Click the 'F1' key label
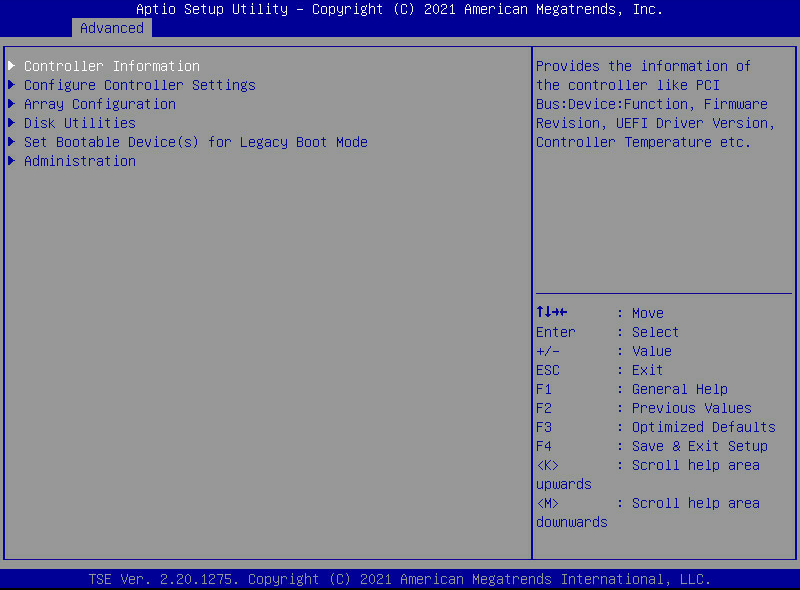The height and width of the screenshot is (590, 800). (544, 389)
